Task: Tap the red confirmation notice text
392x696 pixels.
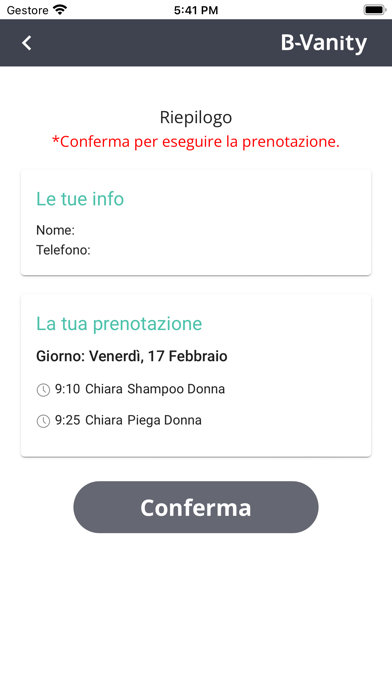Action: [x=196, y=142]
